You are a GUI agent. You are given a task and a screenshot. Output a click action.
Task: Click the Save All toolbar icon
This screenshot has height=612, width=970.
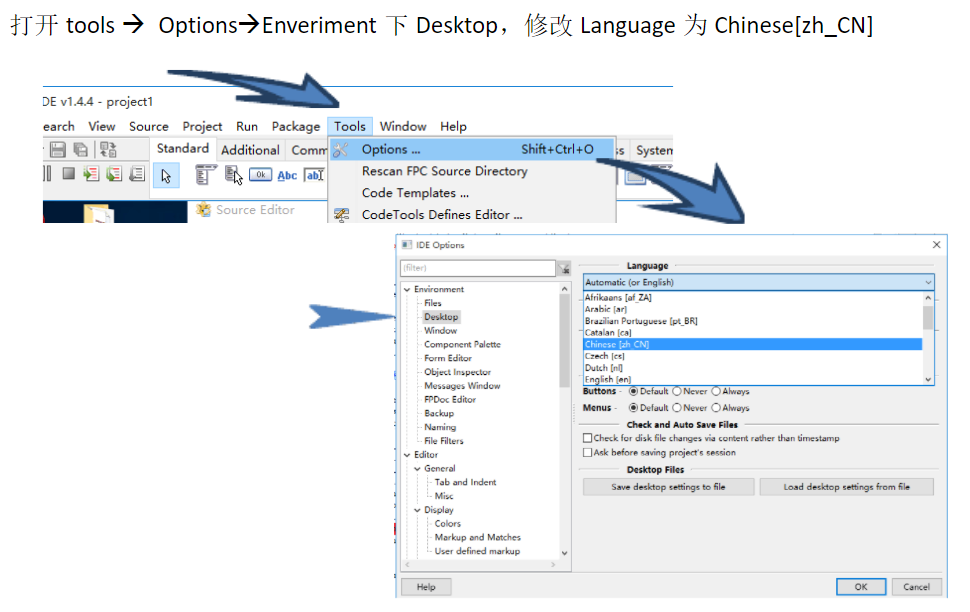(x=80, y=149)
